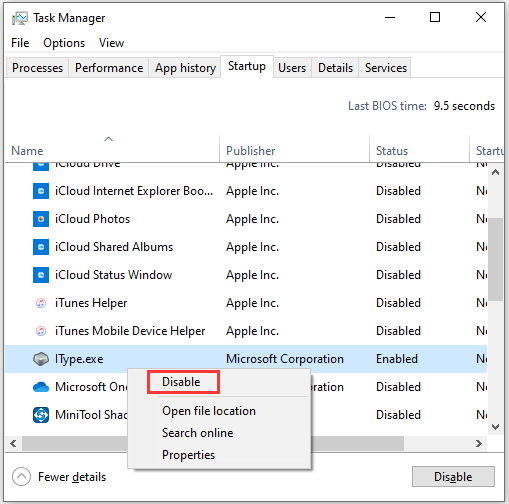Close the Task Manager window
This screenshot has height=504, width=509.
click(x=481, y=17)
